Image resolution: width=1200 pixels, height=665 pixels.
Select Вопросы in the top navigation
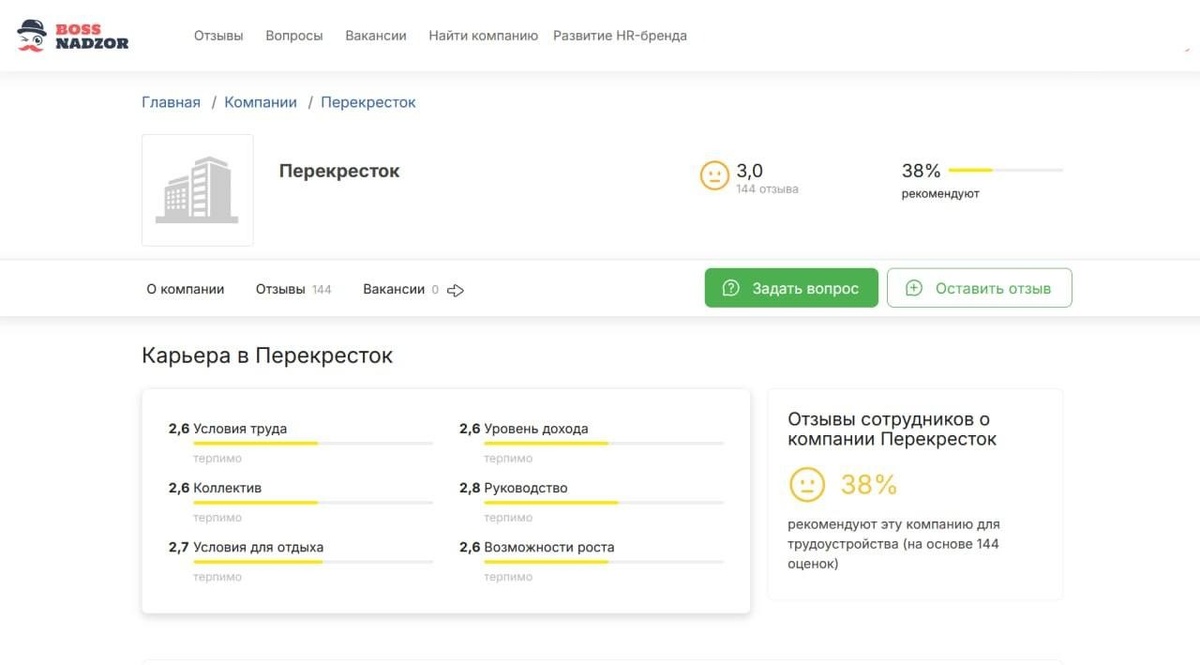(x=293, y=35)
